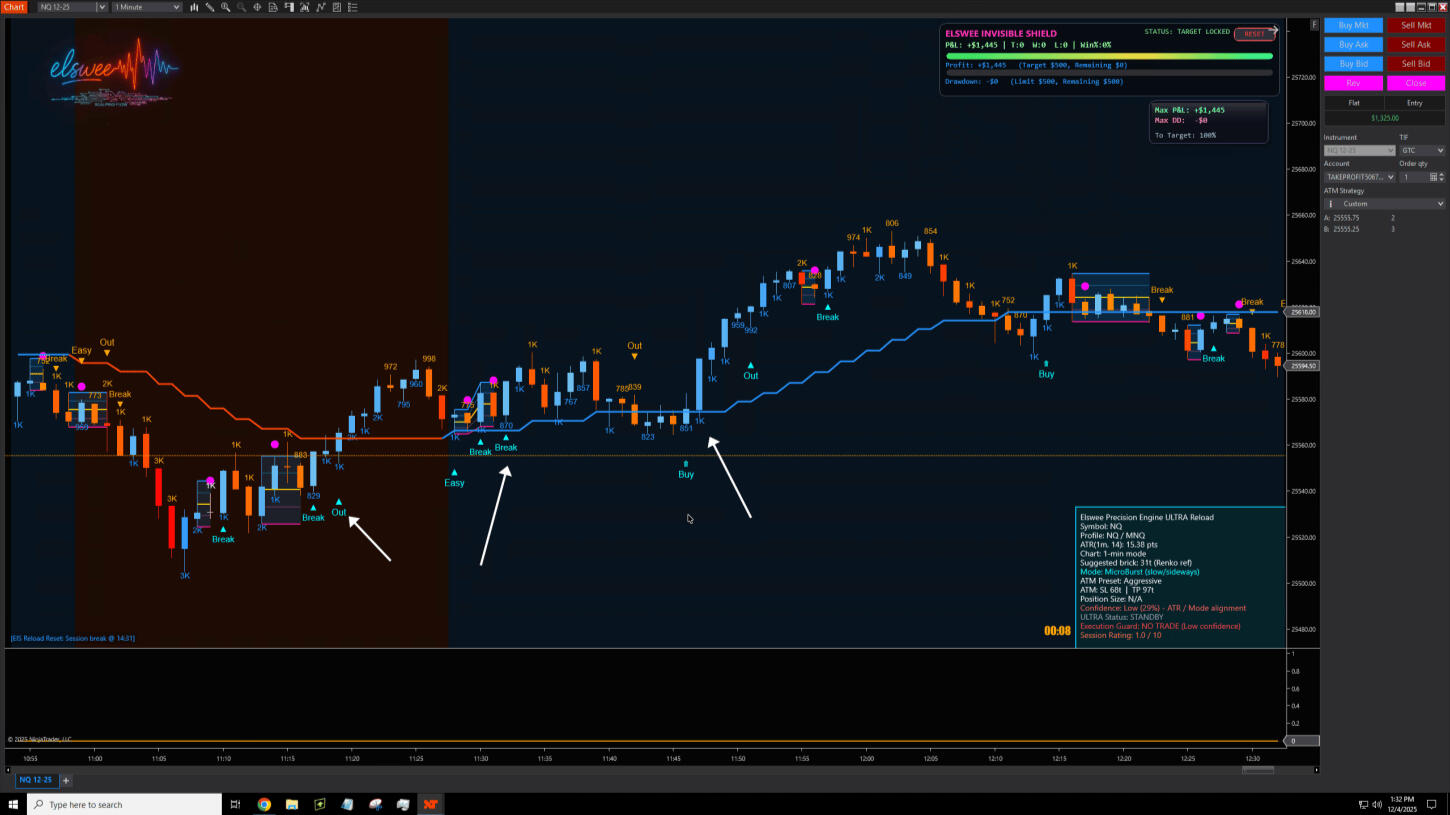Open the TIF GTC dropdown
The image size is (1450, 815).
[x=1422, y=150]
